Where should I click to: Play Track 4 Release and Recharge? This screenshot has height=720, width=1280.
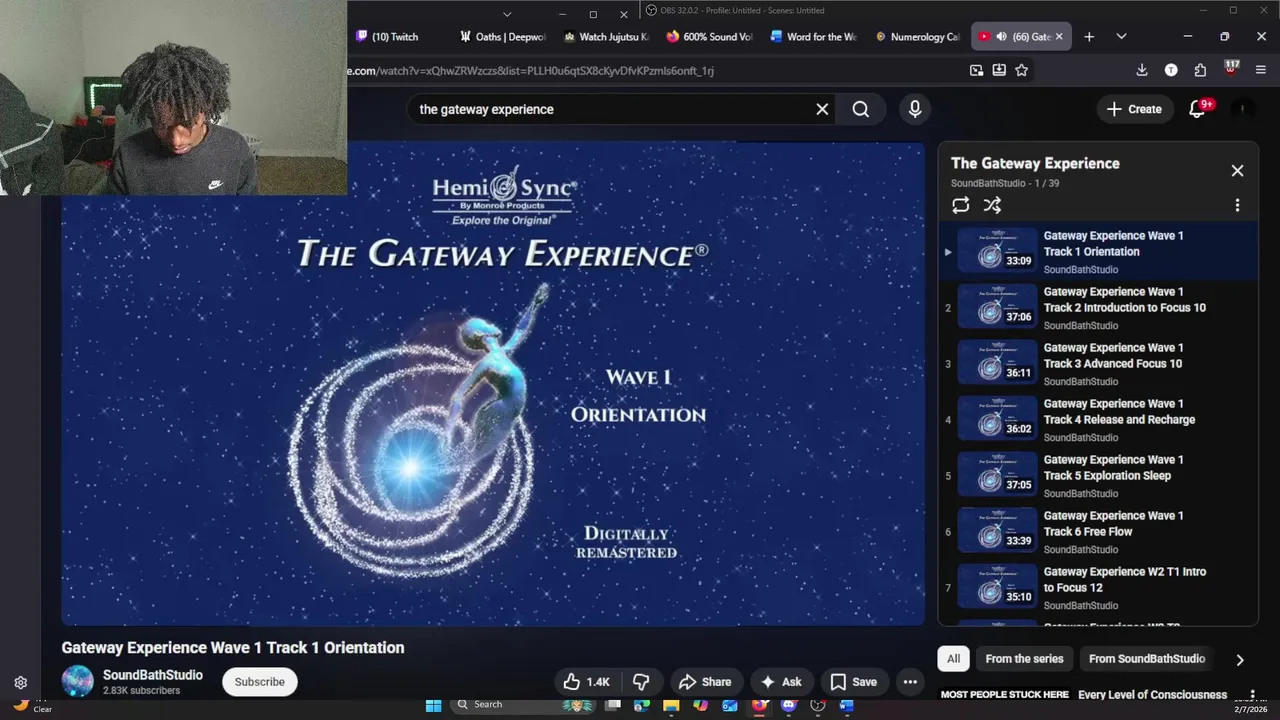point(1098,420)
